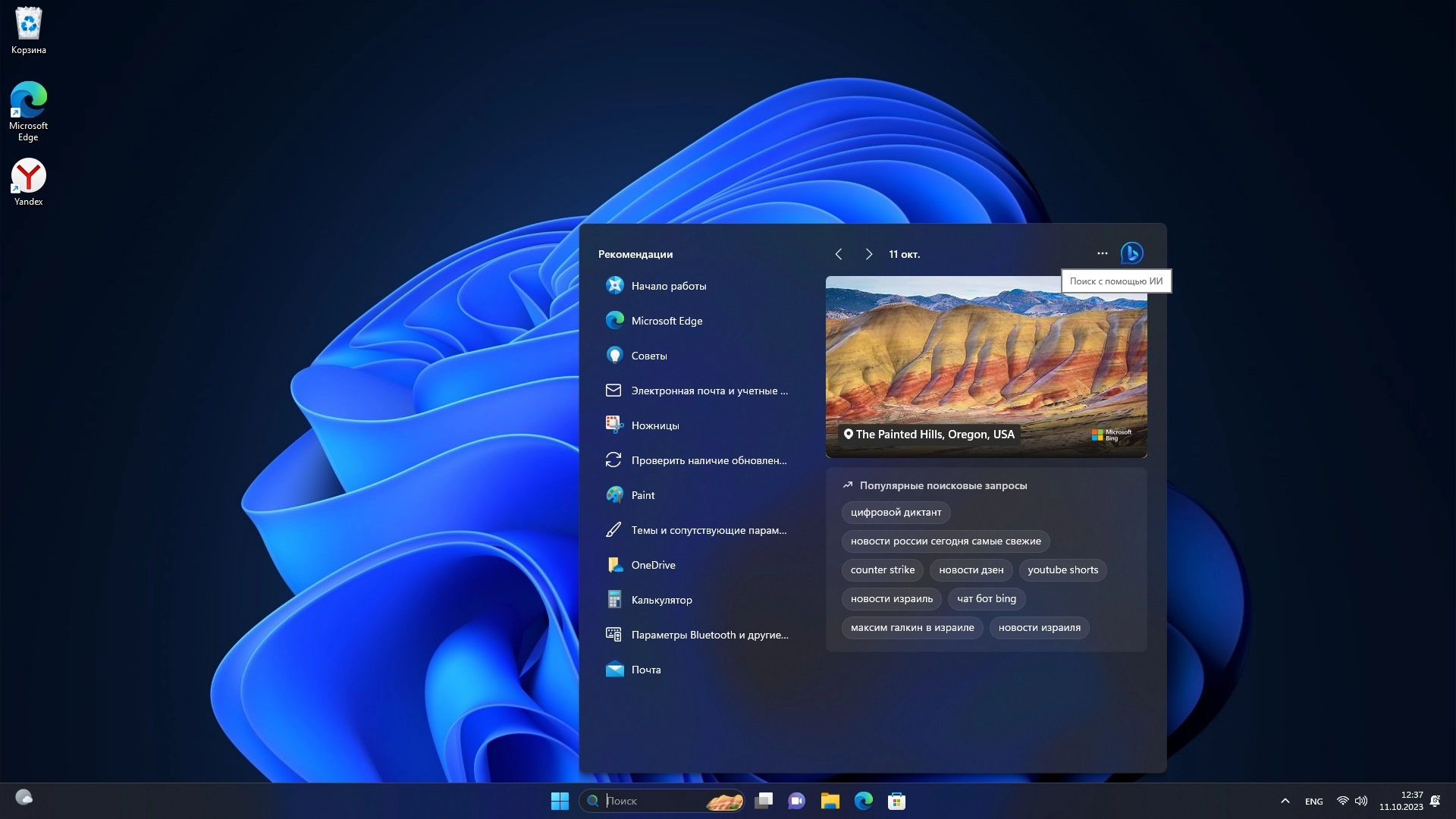
Task: Open Ножницы snipping tool
Action: (x=655, y=425)
